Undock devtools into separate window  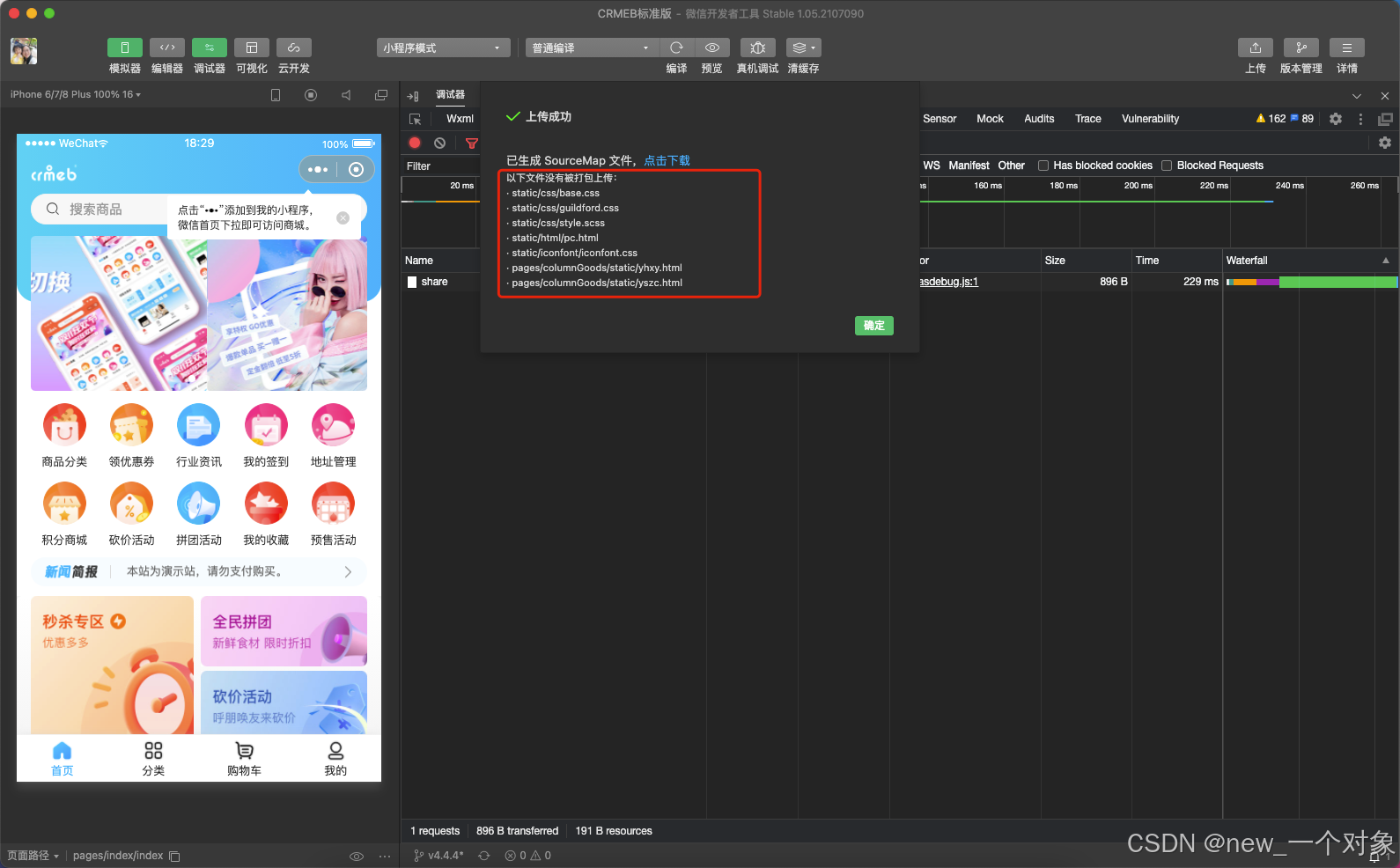(x=1385, y=119)
